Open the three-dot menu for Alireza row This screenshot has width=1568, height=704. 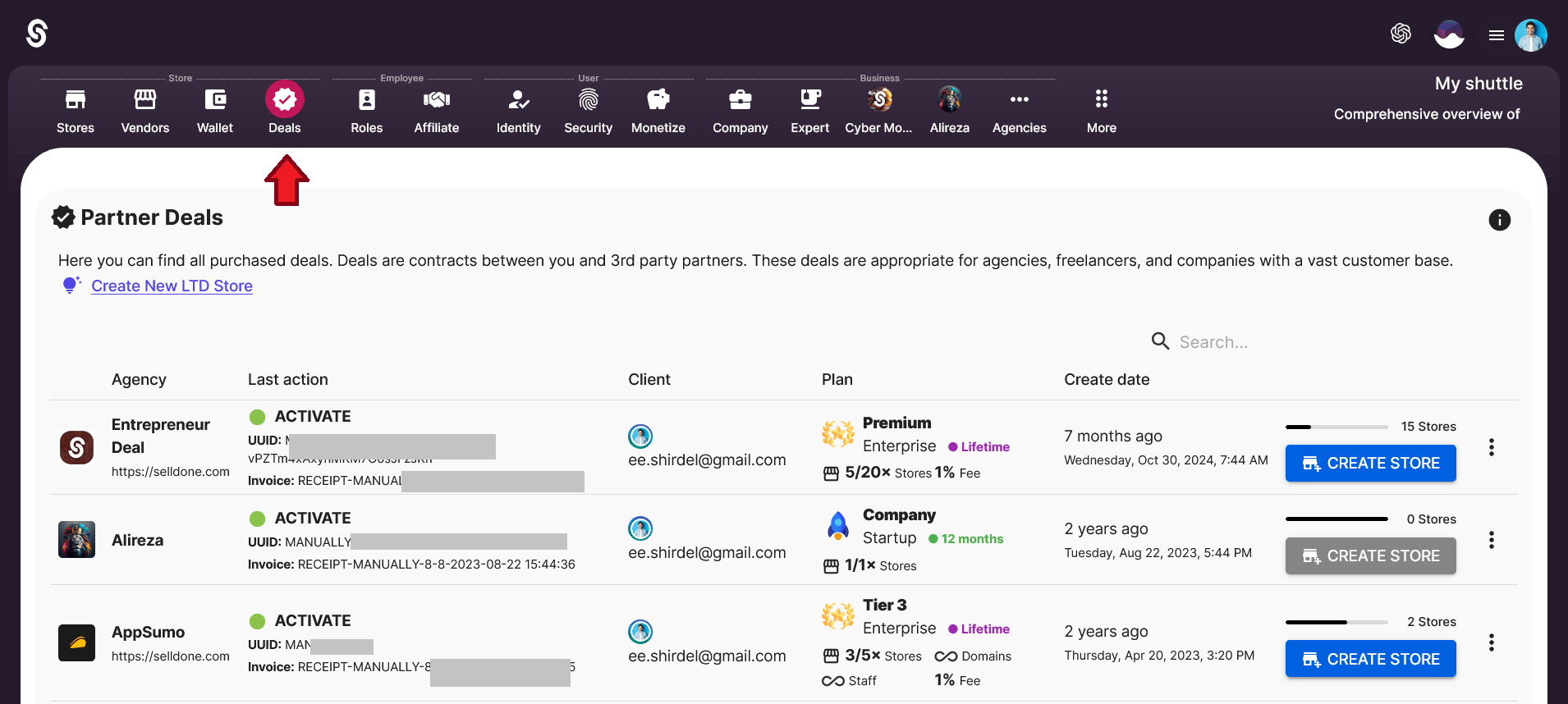tap(1491, 540)
